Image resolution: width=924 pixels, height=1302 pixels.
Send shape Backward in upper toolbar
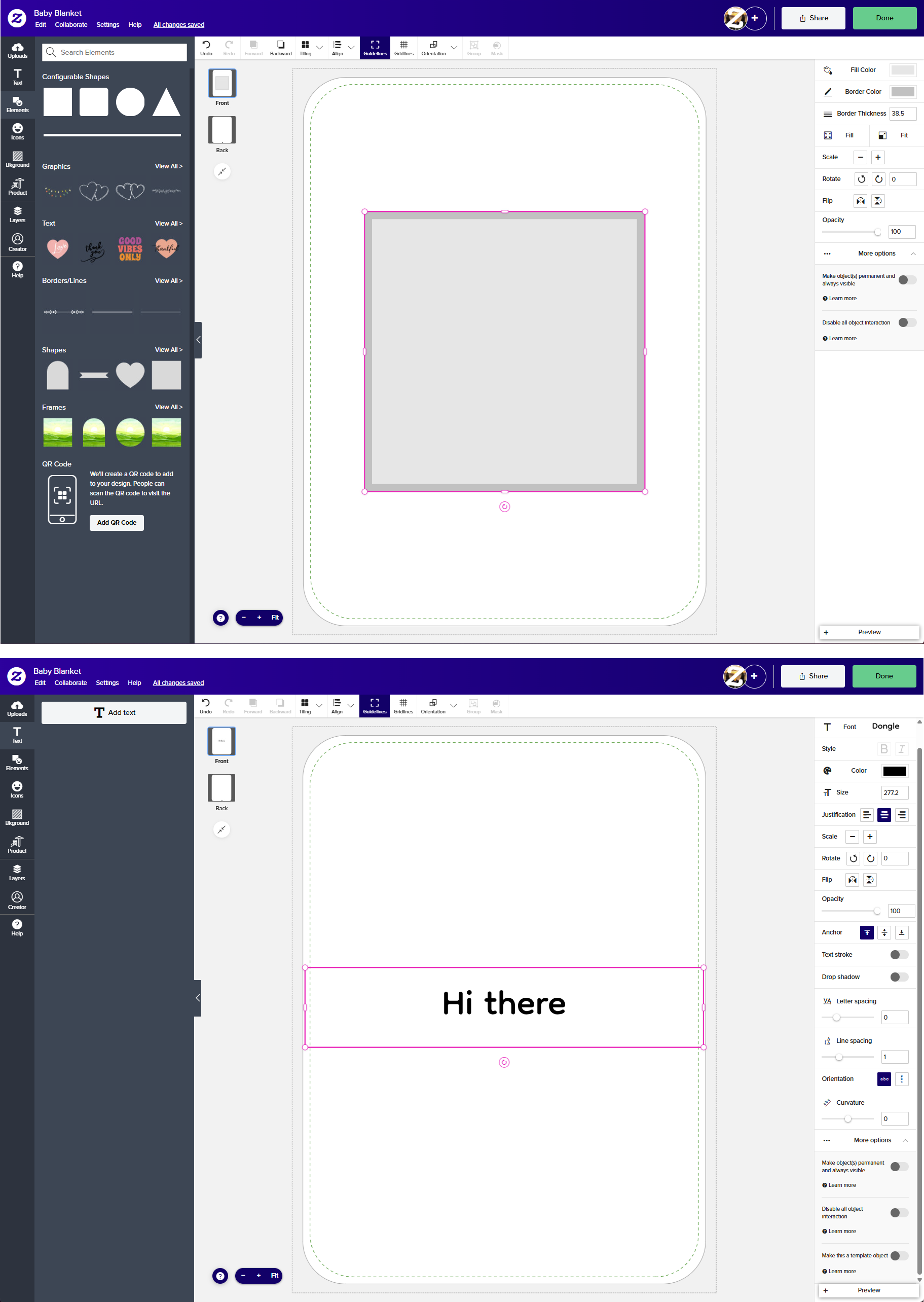pyautogui.click(x=280, y=48)
